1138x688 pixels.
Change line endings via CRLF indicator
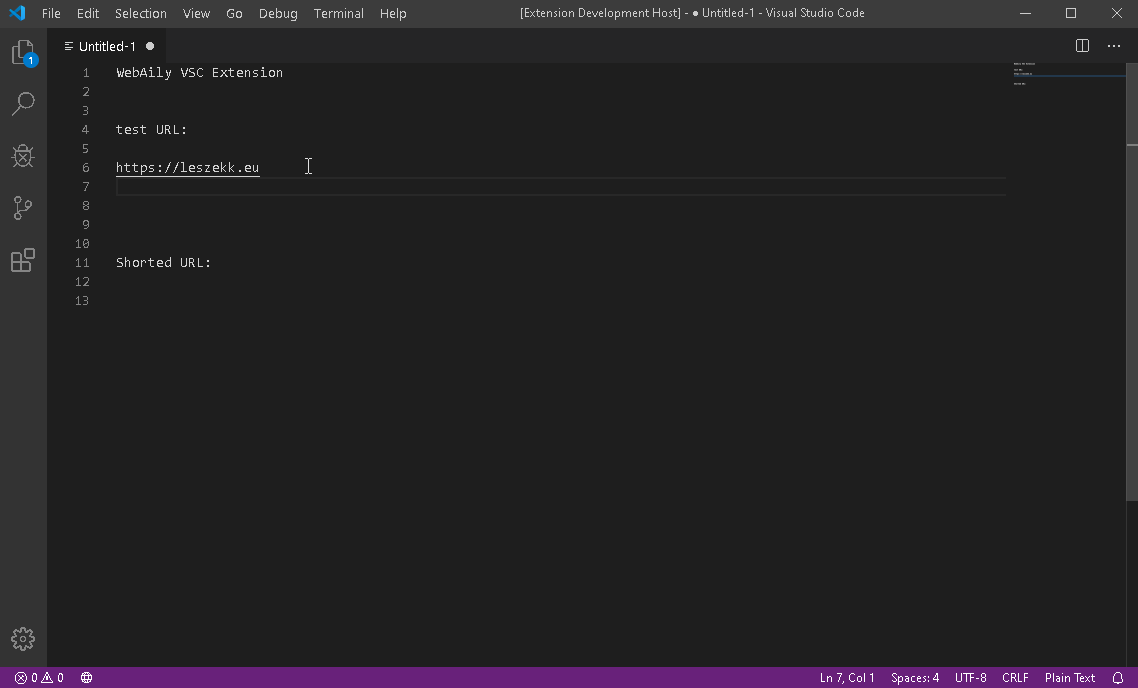tap(1015, 678)
